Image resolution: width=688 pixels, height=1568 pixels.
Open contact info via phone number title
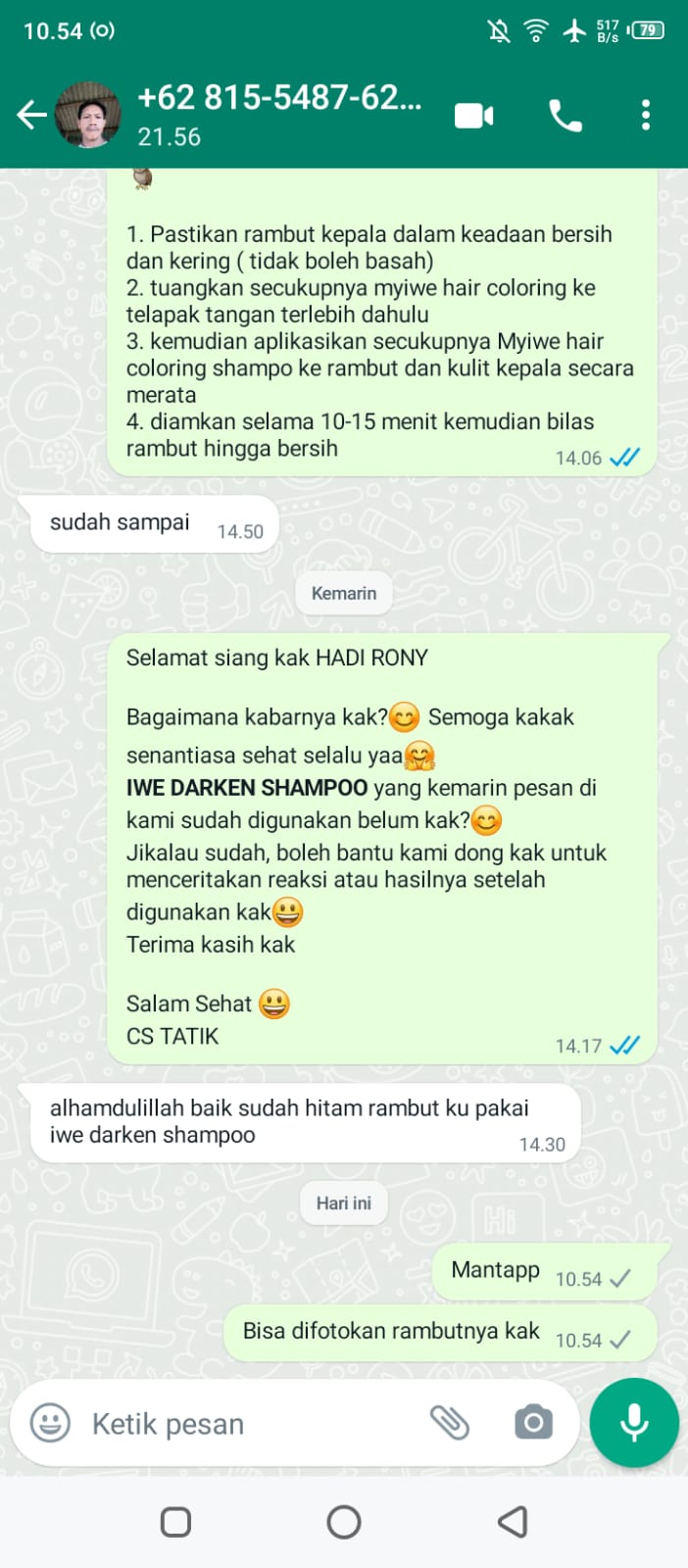click(280, 98)
